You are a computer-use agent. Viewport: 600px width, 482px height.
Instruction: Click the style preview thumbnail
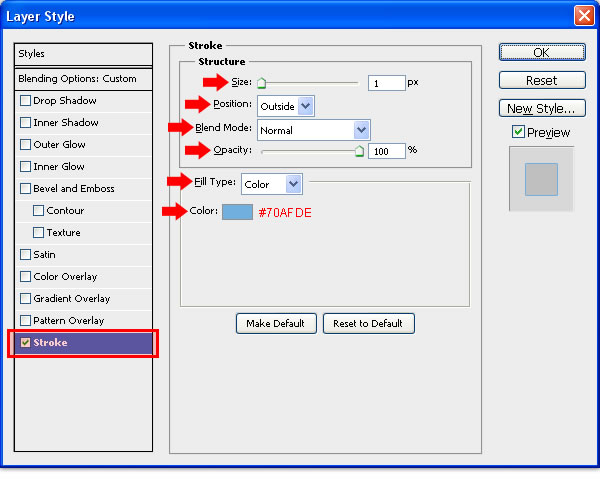point(541,179)
